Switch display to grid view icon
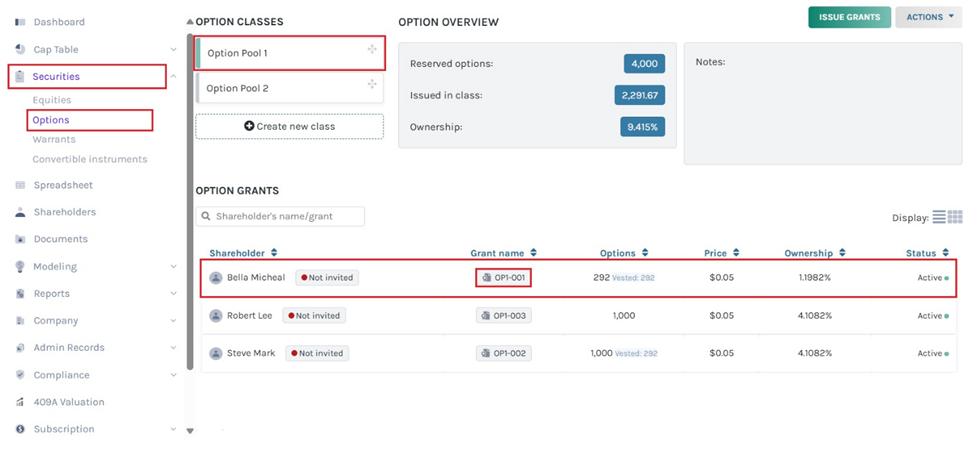This screenshot has width=973, height=451. pos(955,217)
